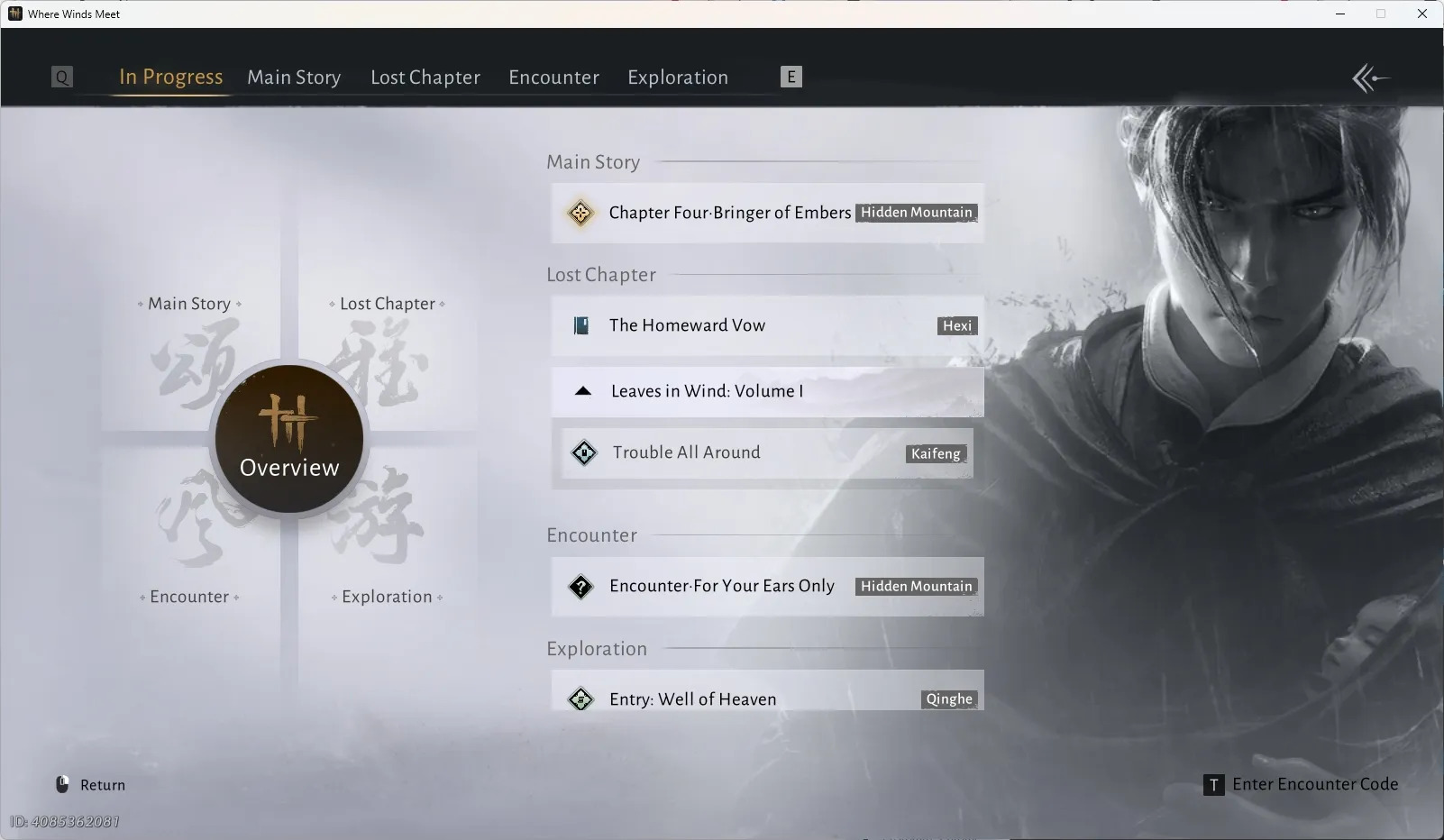Click the T key icon for Encounter Code
The height and width of the screenshot is (840, 1444).
click(x=1214, y=785)
